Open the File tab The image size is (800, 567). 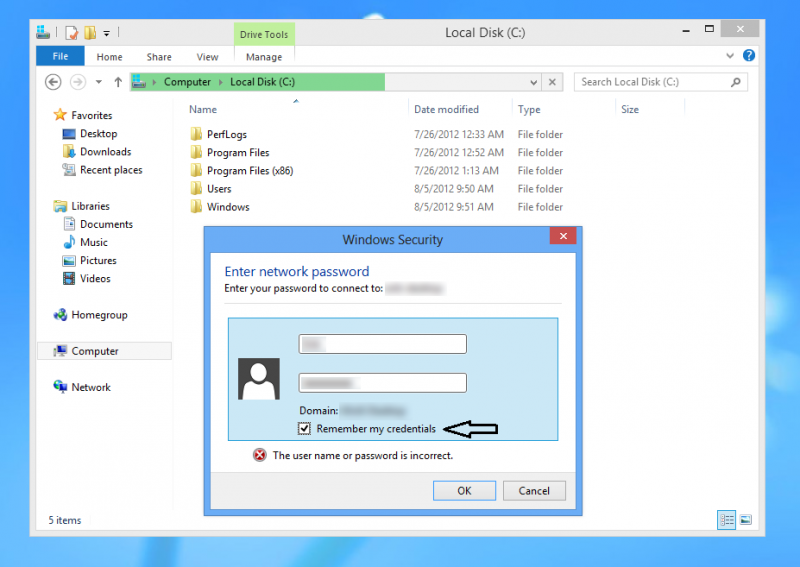pyautogui.click(x=60, y=56)
